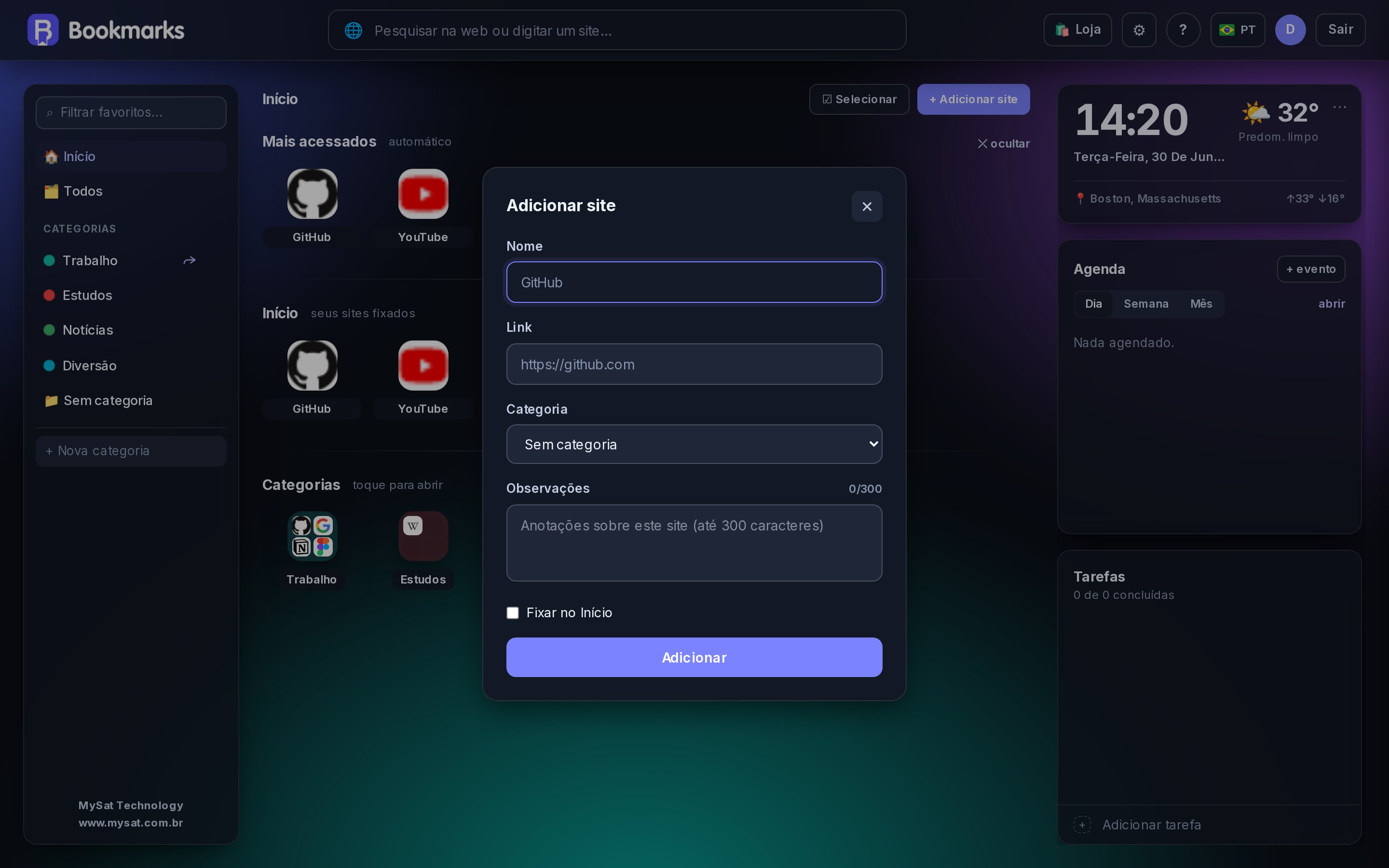The height and width of the screenshot is (868, 1389).
Task: Toggle the Selecionar selection mode
Action: pyautogui.click(x=858, y=99)
